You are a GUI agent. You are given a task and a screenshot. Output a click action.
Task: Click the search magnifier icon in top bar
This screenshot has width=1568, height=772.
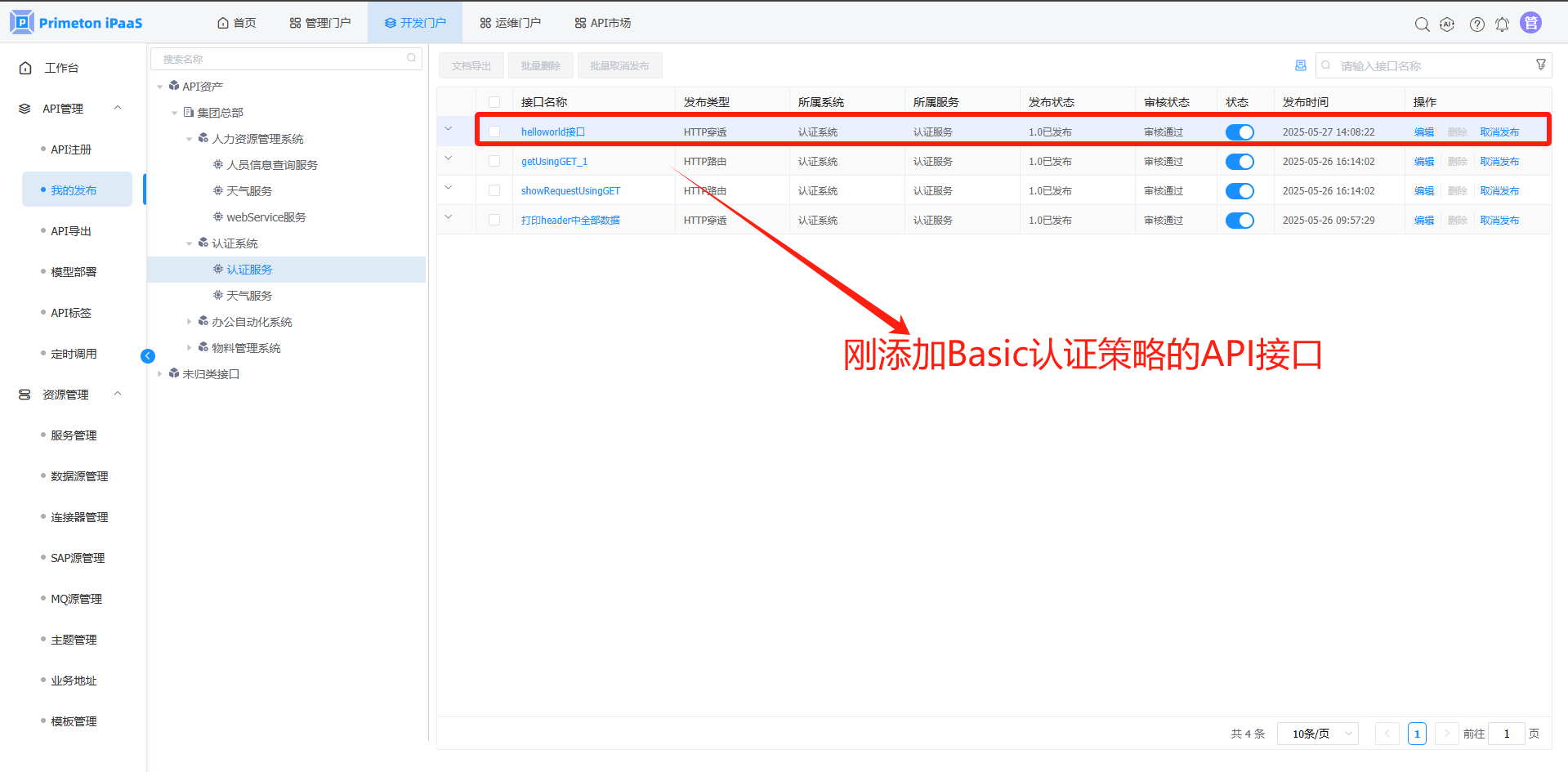[x=1422, y=25]
